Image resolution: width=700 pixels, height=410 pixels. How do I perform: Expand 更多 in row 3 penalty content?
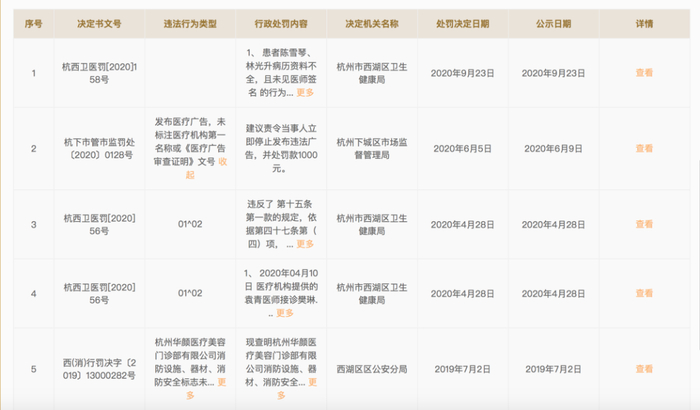[x=305, y=244]
